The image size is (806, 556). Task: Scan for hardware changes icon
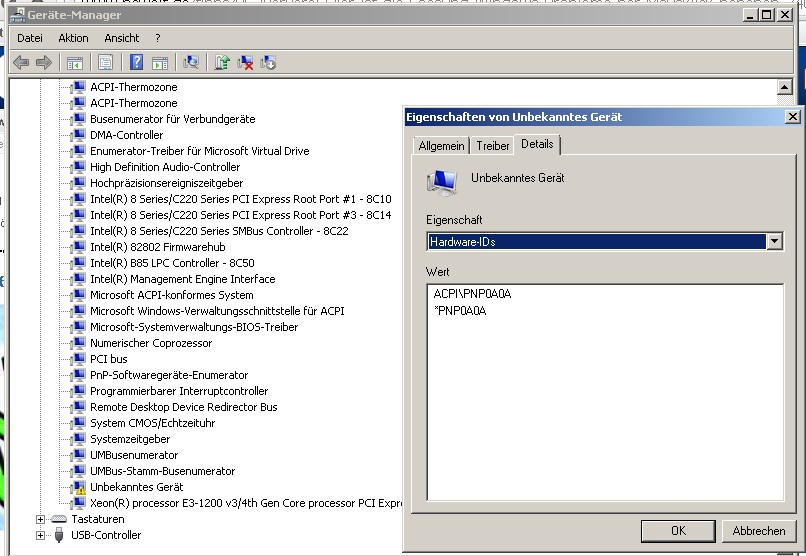[x=191, y=63]
